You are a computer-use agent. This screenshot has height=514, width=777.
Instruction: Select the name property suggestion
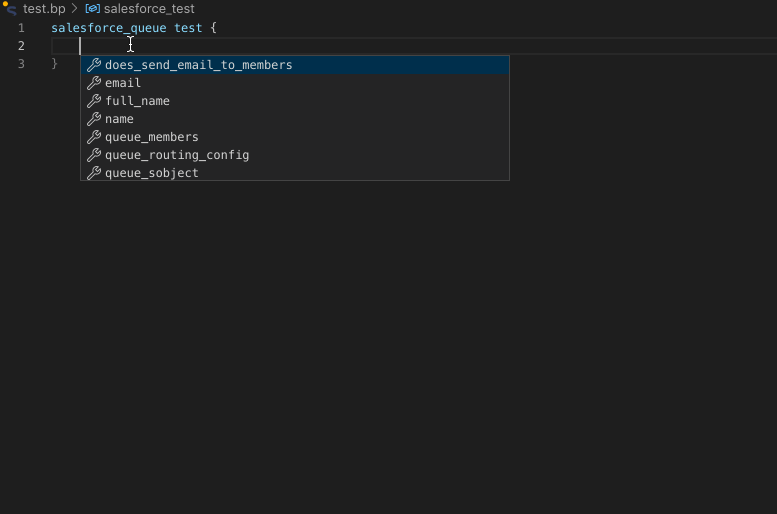[x=295, y=119]
